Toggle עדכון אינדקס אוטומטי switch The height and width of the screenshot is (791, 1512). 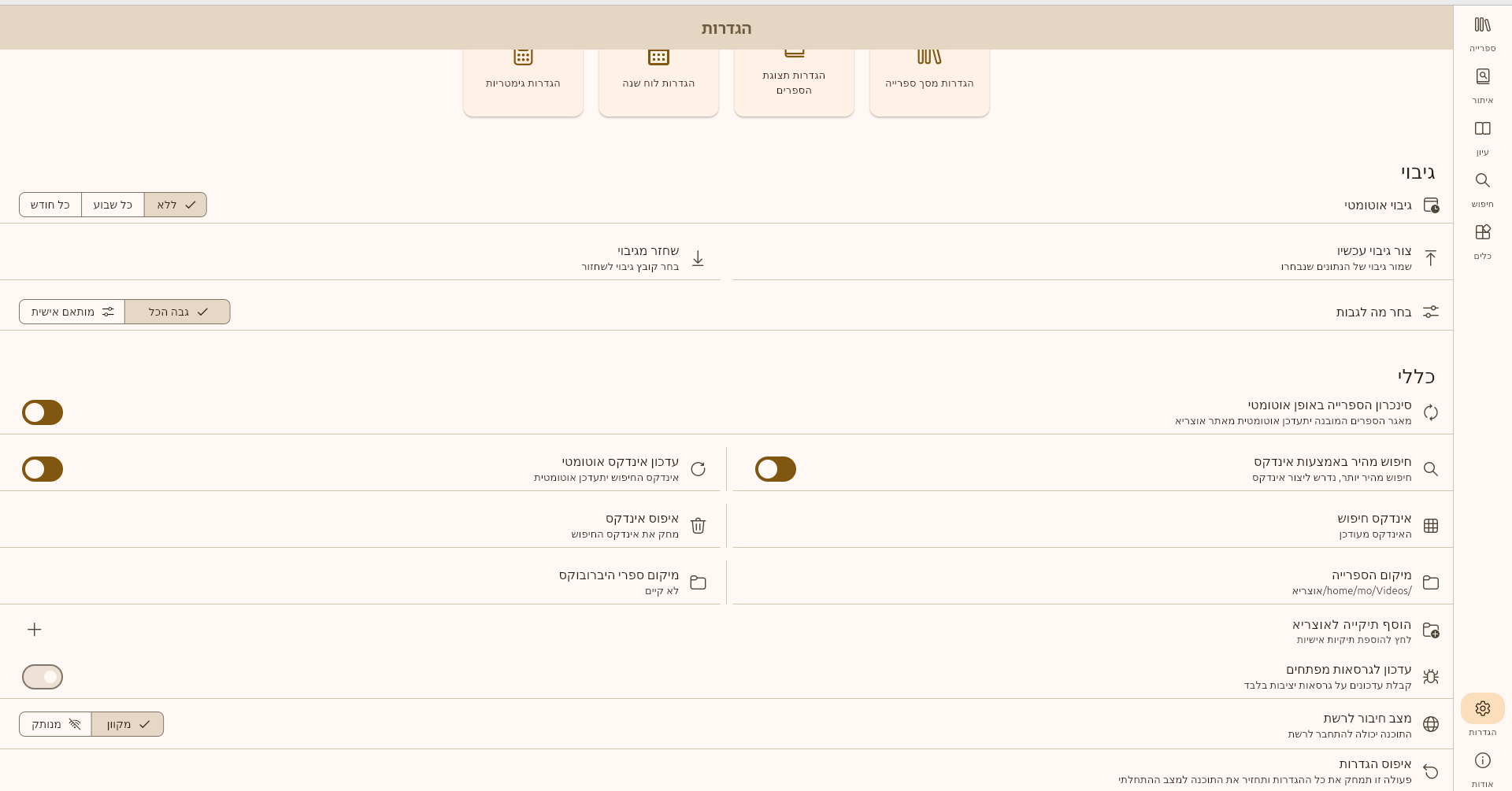(x=43, y=469)
